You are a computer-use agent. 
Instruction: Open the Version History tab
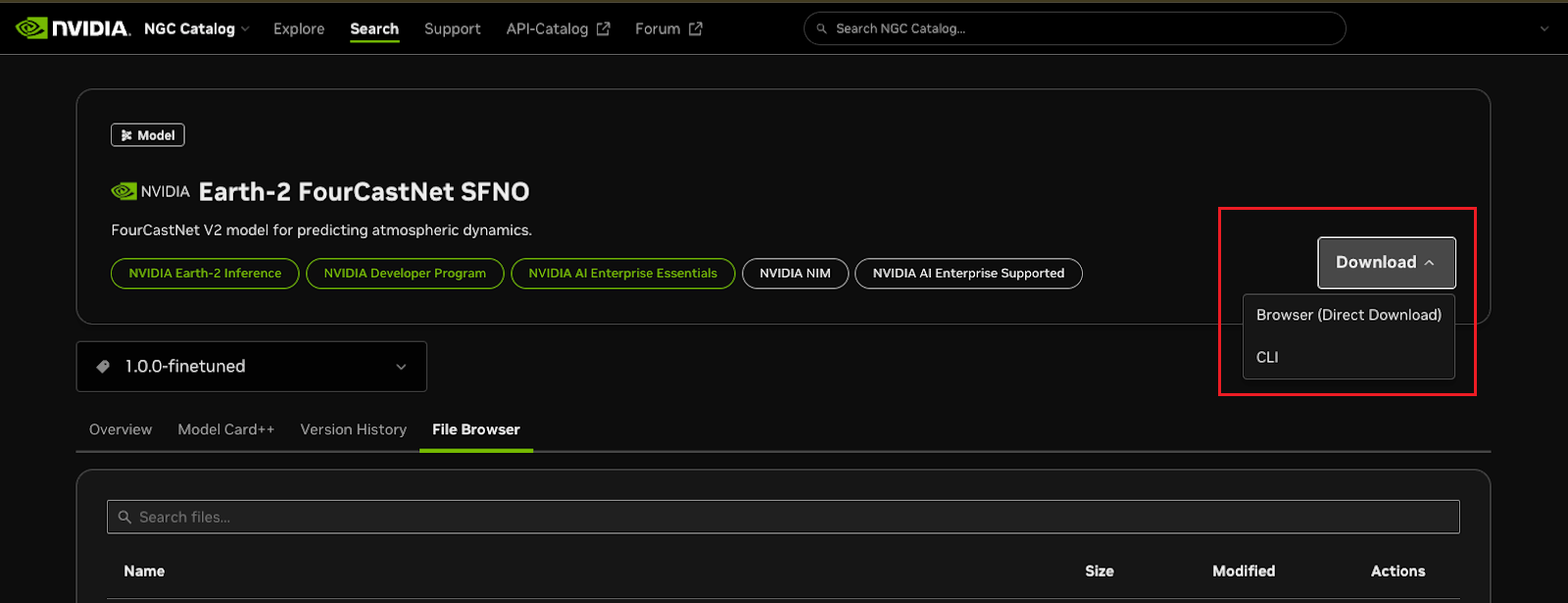354,429
